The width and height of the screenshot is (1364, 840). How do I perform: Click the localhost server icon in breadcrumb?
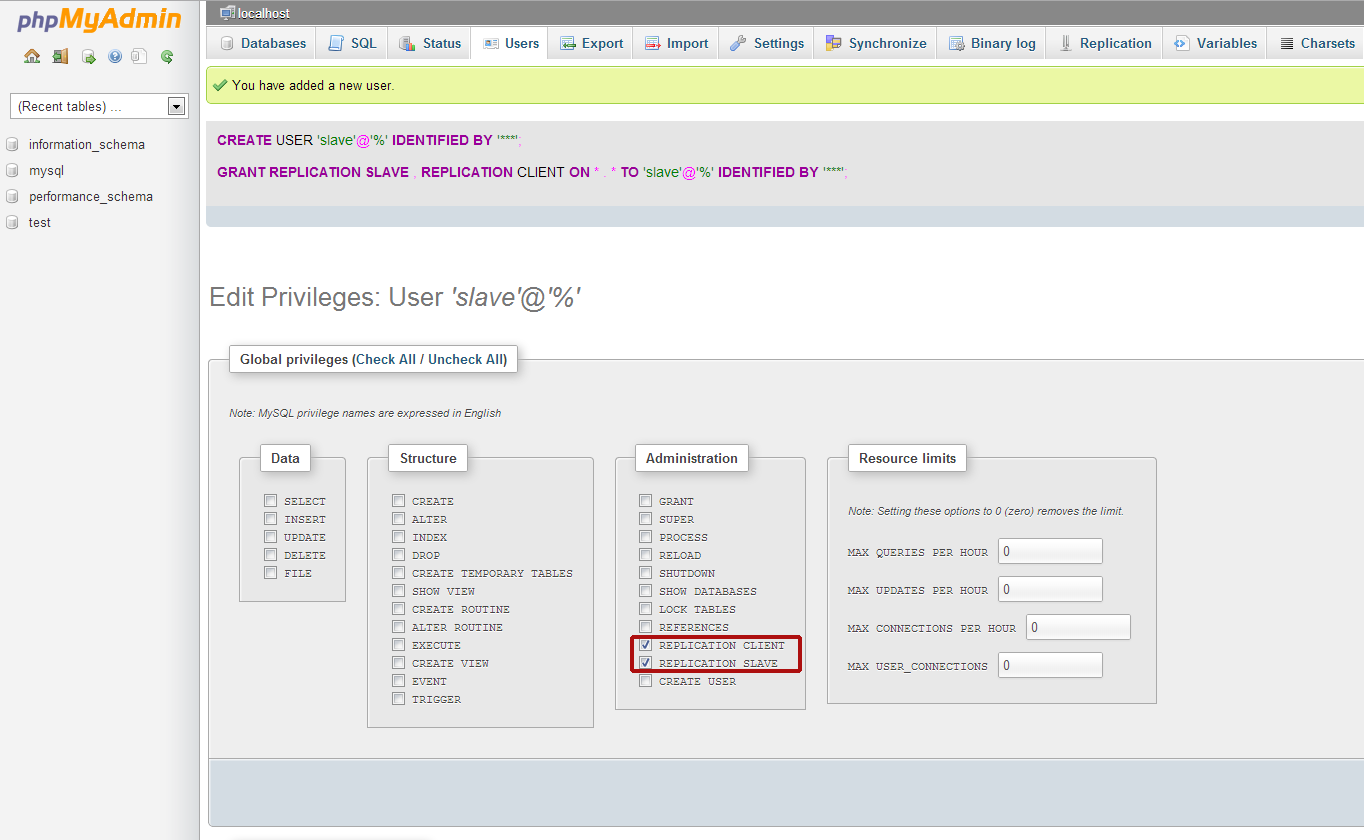227,13
